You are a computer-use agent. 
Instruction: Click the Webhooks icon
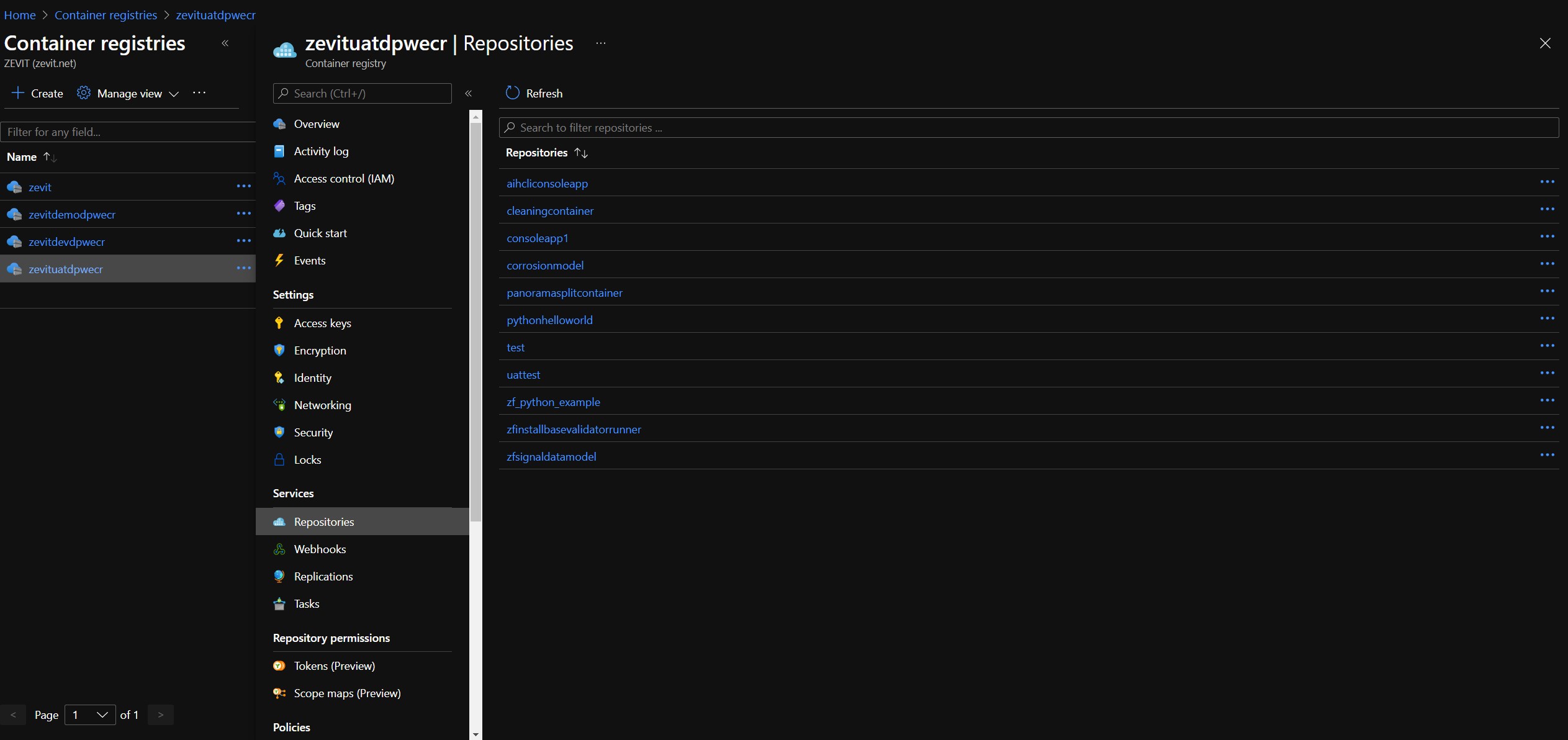click(x=279, y=549)
